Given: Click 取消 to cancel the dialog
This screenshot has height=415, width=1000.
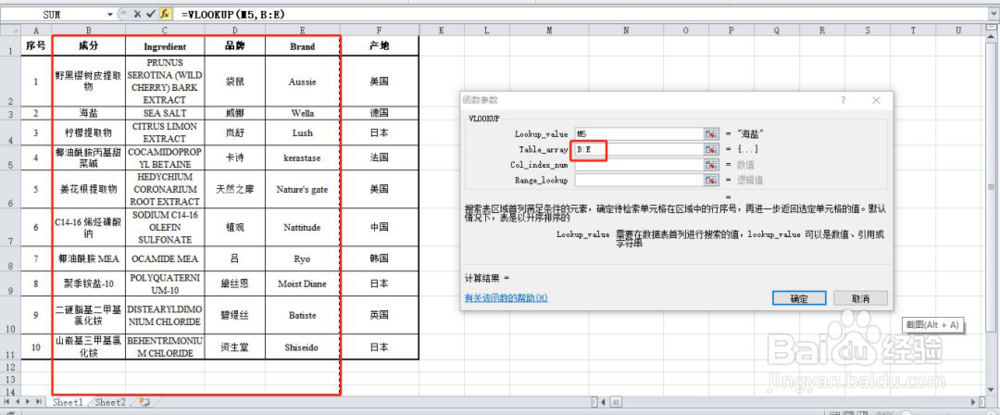Looking at the screenshot, I should [x=860, y=298].
